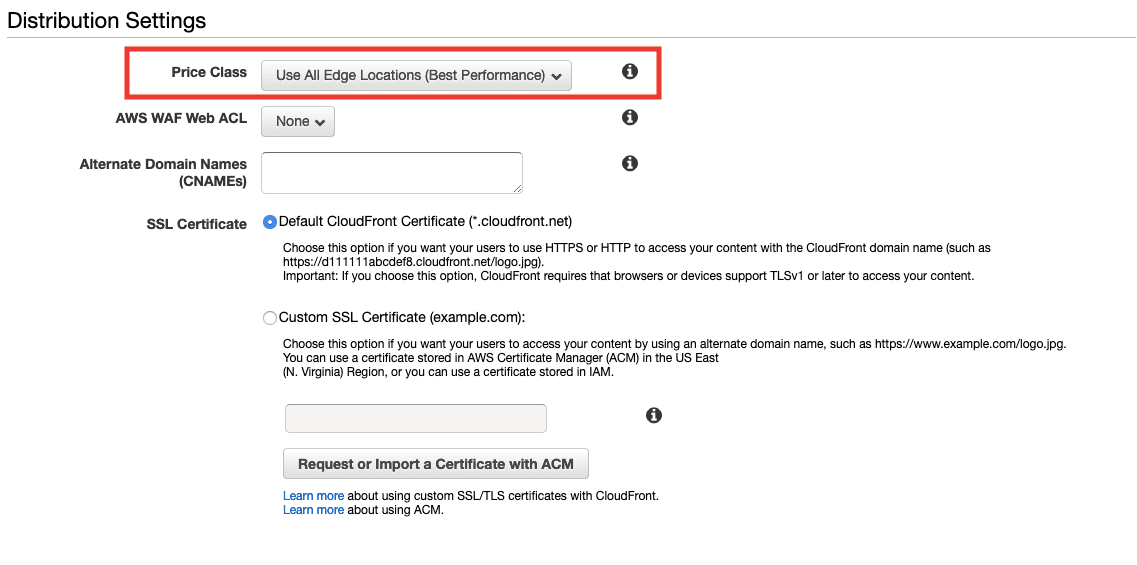The width and height of the screenshot is (1137, 565).
Task: Expand the AWS WAF Web ACL dropdown
Action: coord(298,121)
